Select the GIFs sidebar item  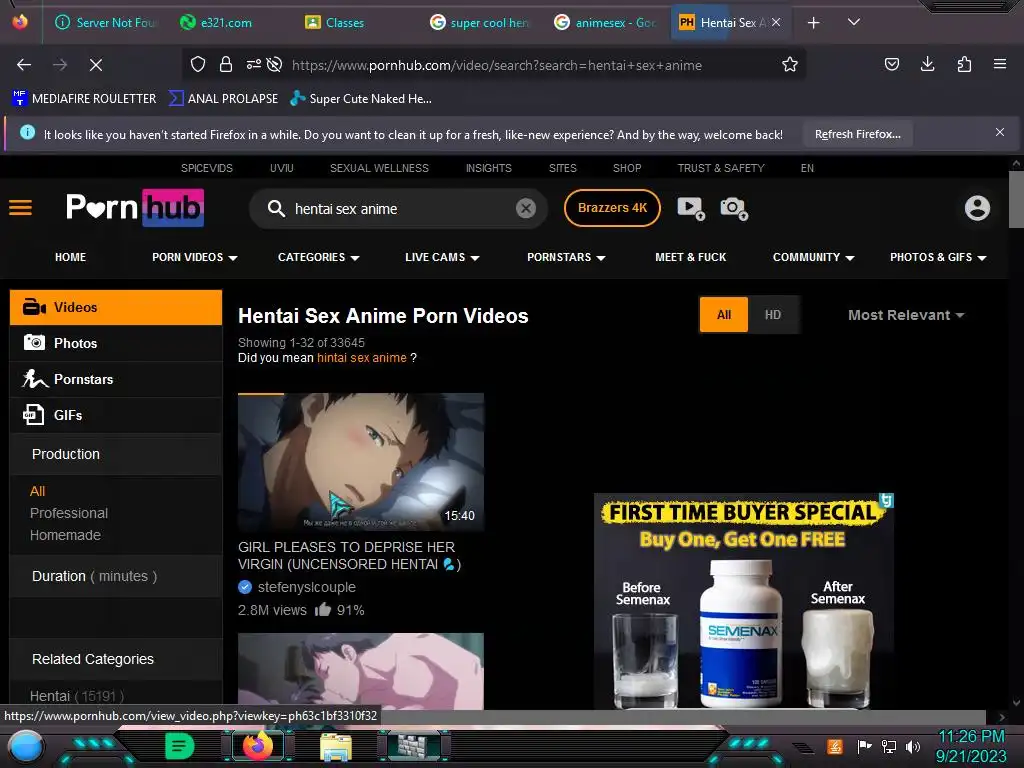116,415
